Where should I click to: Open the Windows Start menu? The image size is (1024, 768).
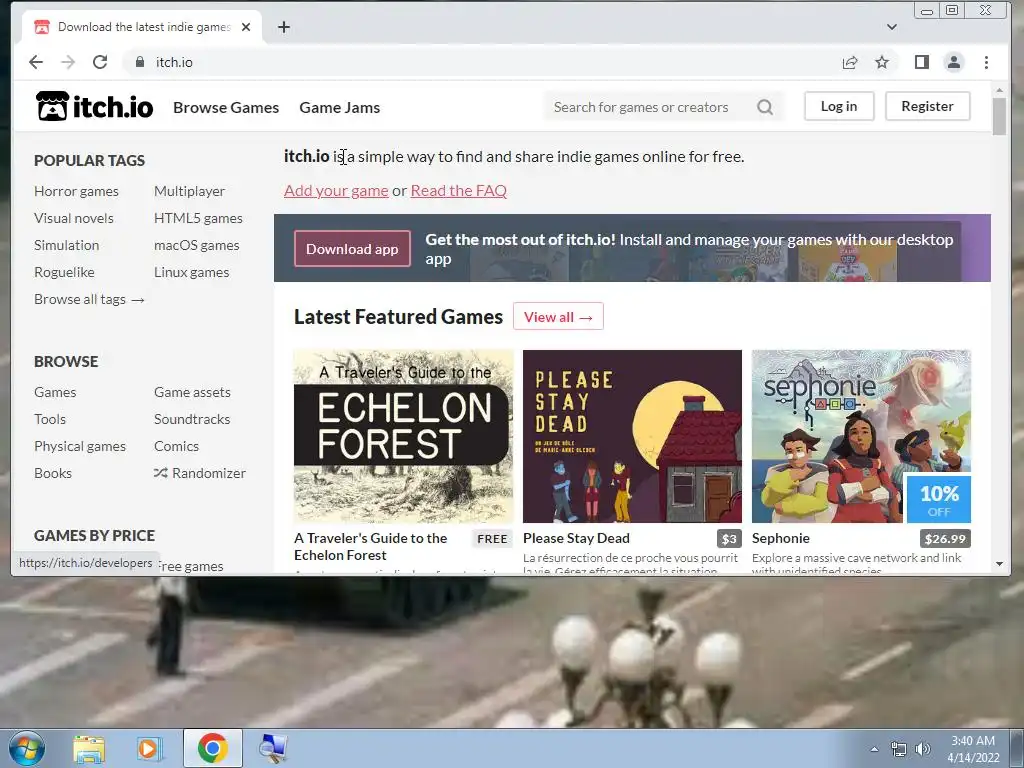pyautogui.click(x=26, y=748)
